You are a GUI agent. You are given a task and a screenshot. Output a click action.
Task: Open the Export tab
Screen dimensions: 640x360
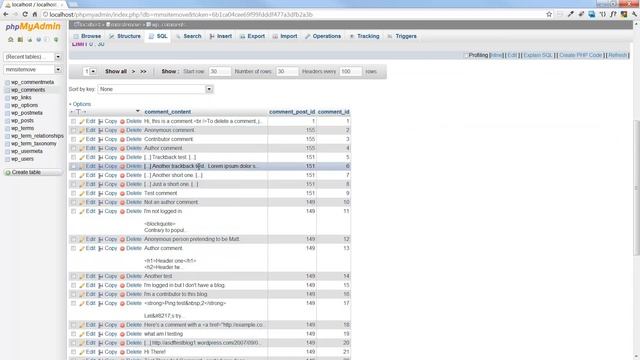pyautogui.click(x=252, y=36)
